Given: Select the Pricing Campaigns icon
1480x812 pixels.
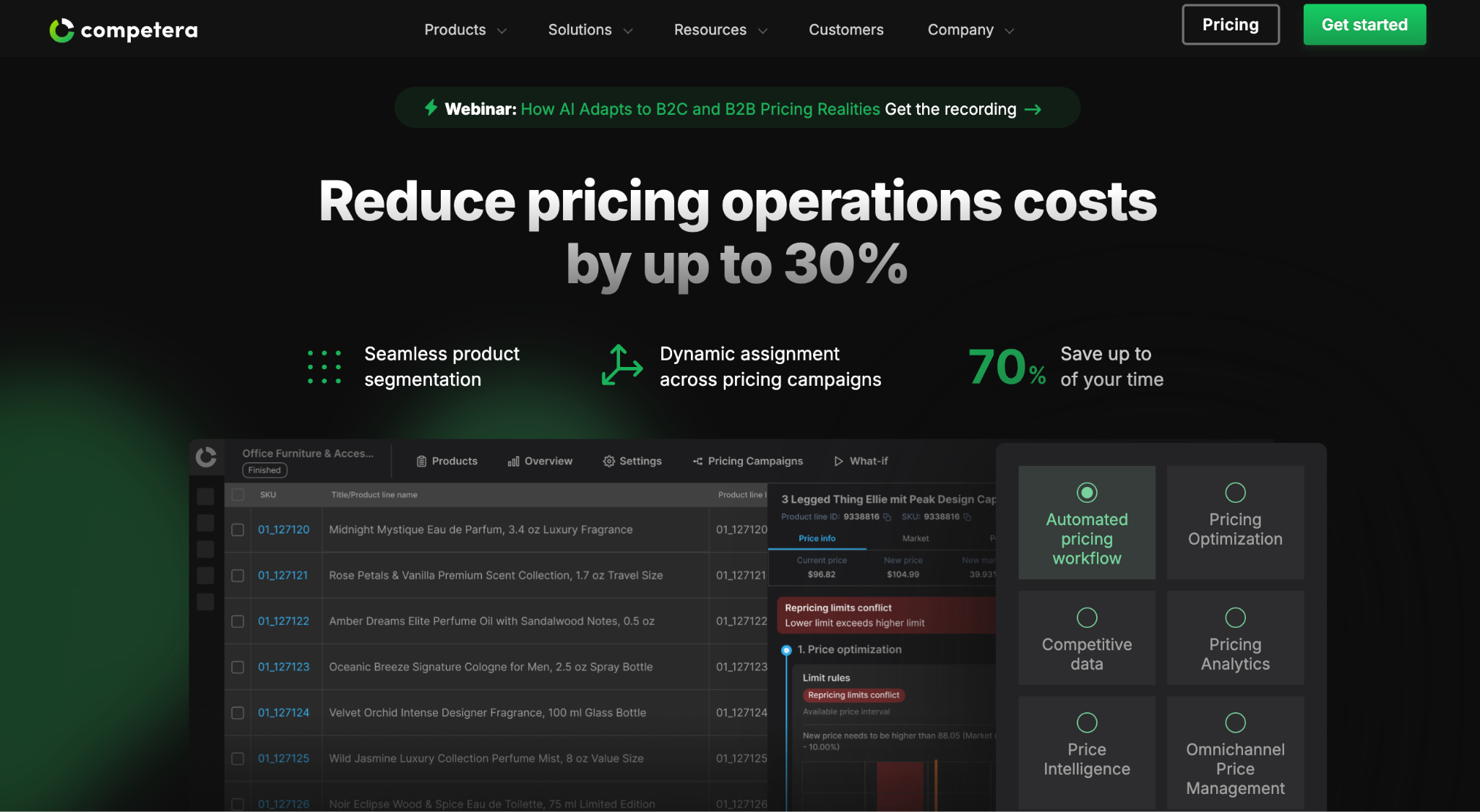Looking at the screenshot, I should pos(697,460).
